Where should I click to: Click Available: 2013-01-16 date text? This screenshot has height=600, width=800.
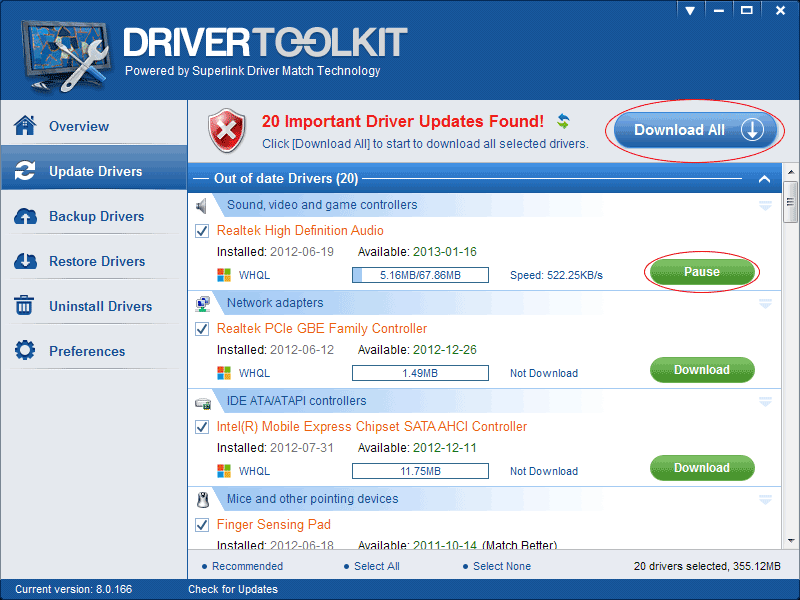(x=417, y=252)
